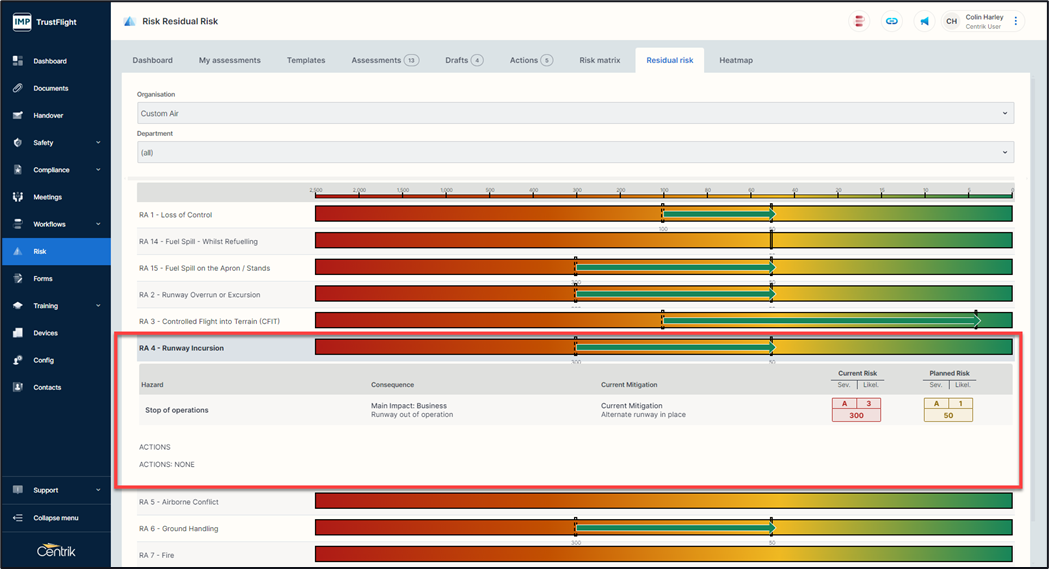
Task: Expand the Training submenu in sidebar
Action: (98, 306)
